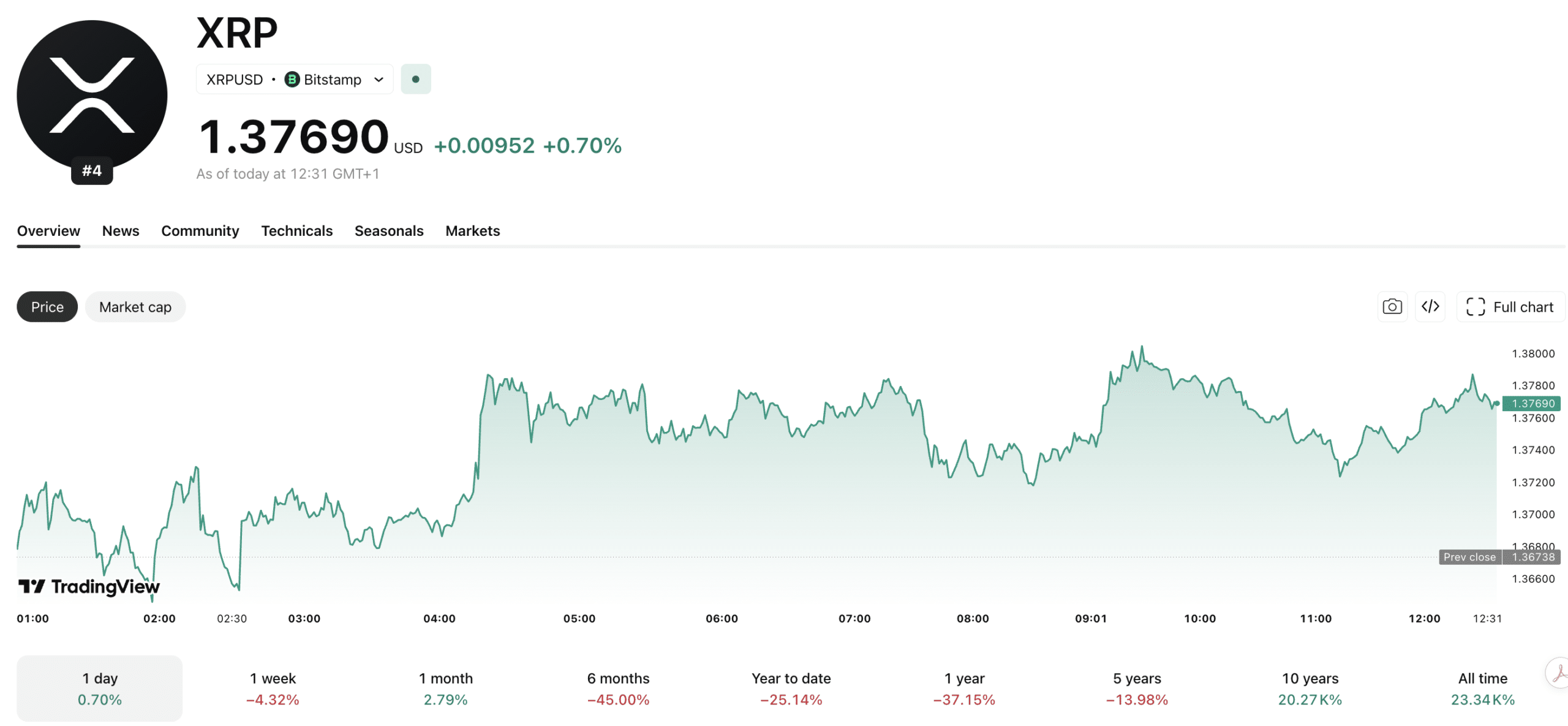The width and height of the screenshot is (1568, 726).
Task: Click the XRP coin logo
Action: [92, 95]
